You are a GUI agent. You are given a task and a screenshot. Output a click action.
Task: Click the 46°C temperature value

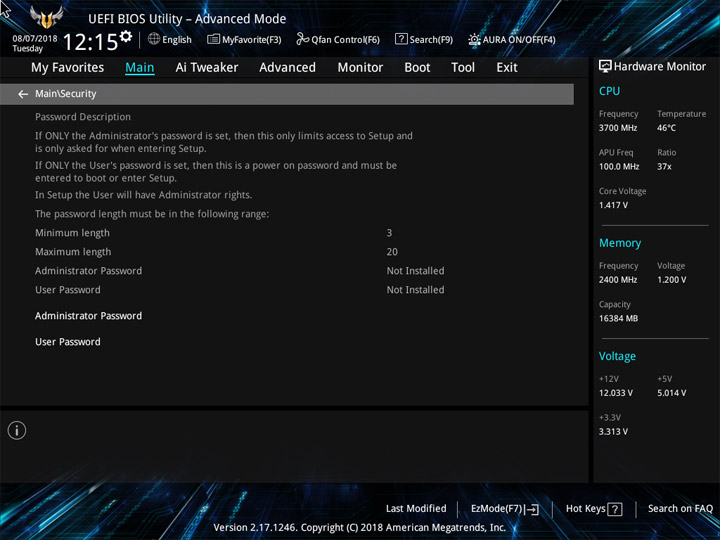666,128
